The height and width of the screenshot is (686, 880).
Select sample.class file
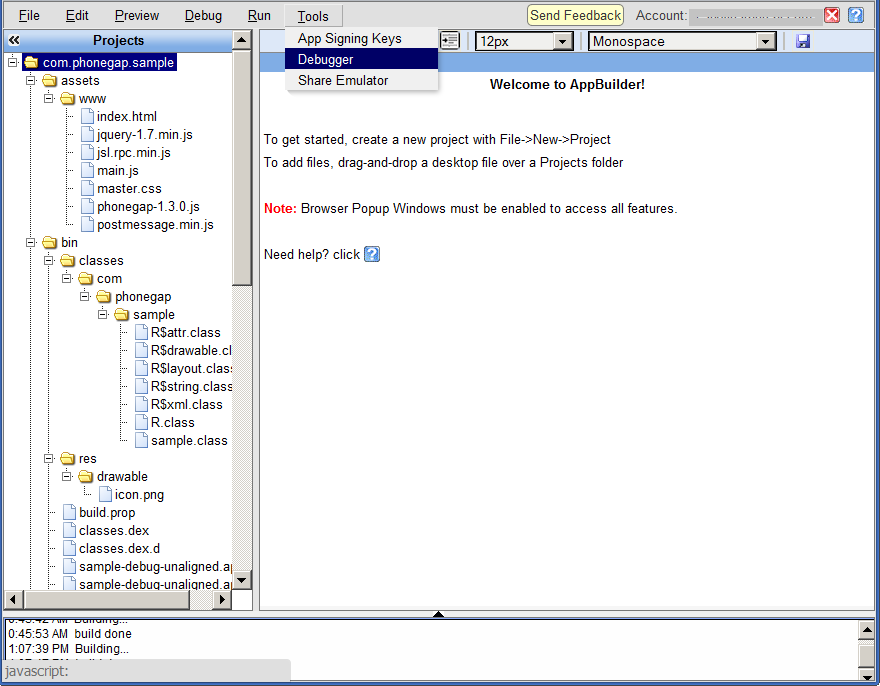(189, 440)
